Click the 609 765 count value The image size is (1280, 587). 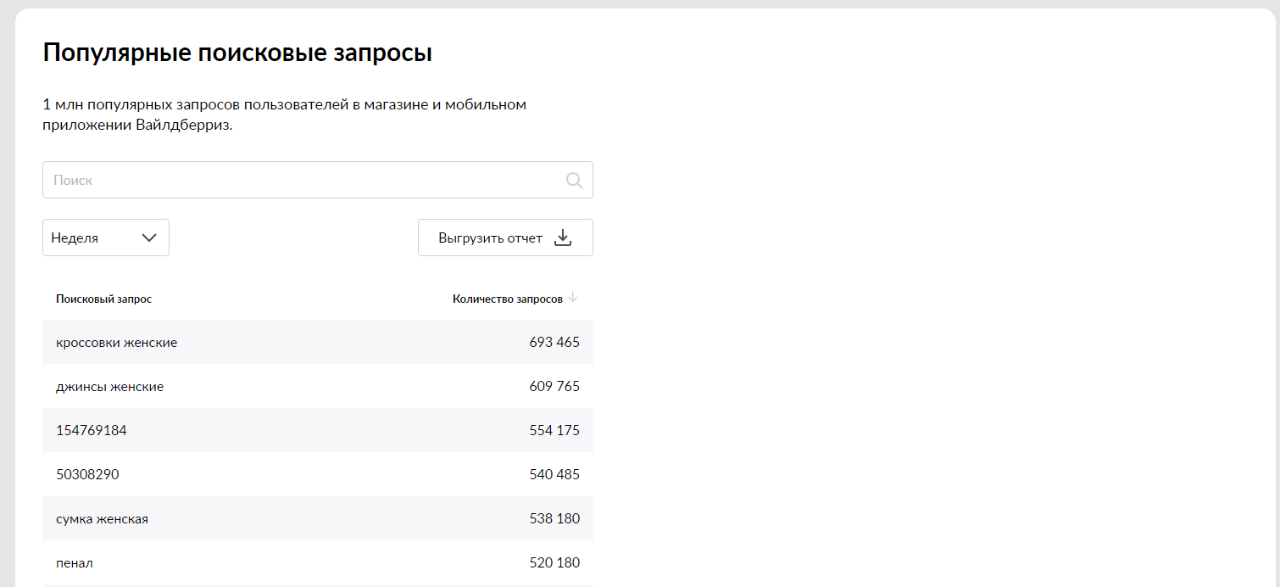tap(555, 386)
